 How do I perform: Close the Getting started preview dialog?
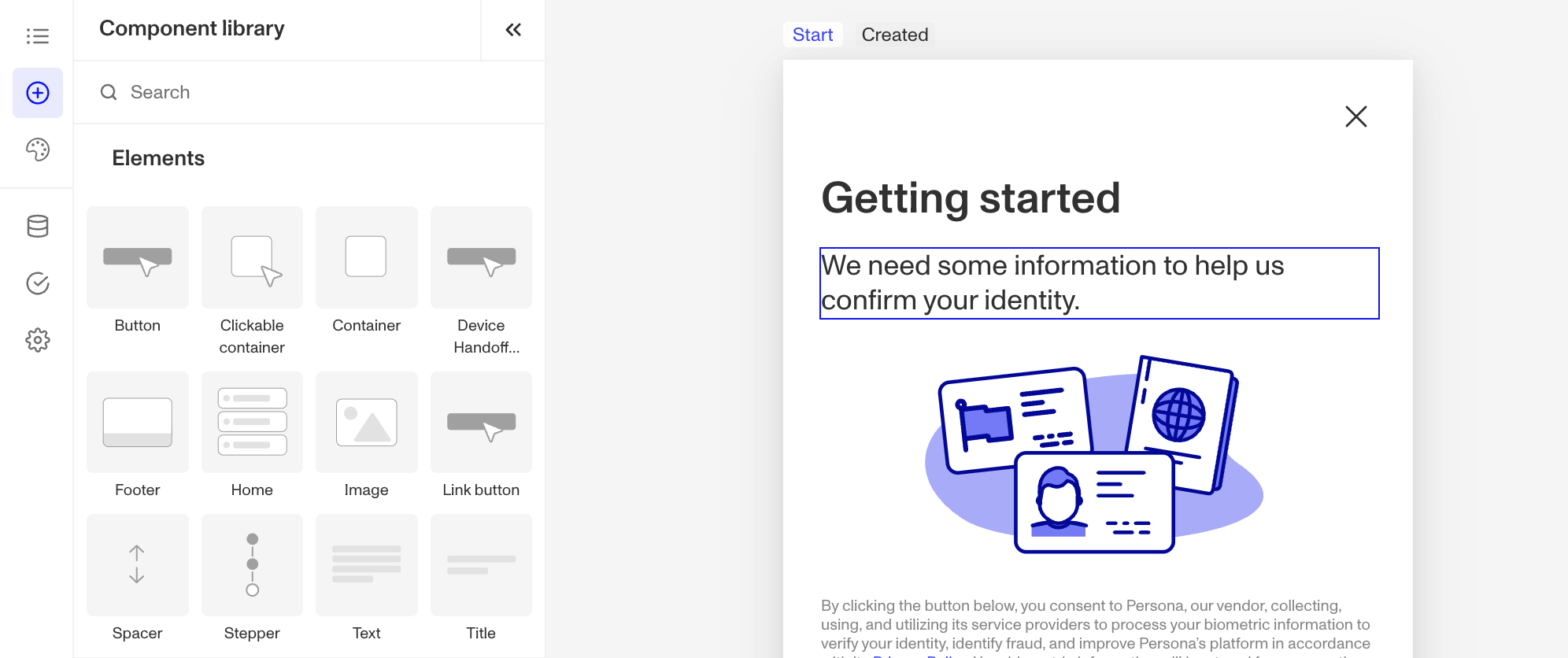(1355, 116)
